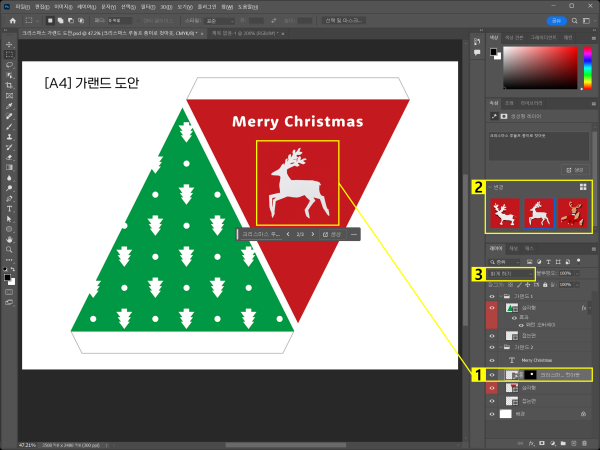
Task: Select the Rectangular Marquee tool in toolbox
Action: (x=9, y=54)
